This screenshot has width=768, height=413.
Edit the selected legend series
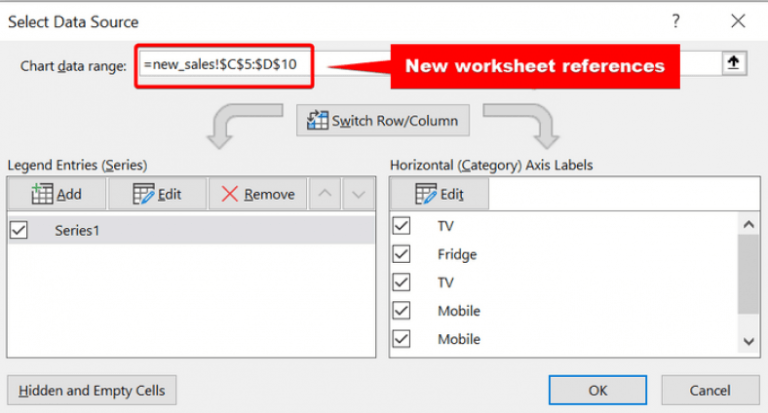click(x=157, y=194)
